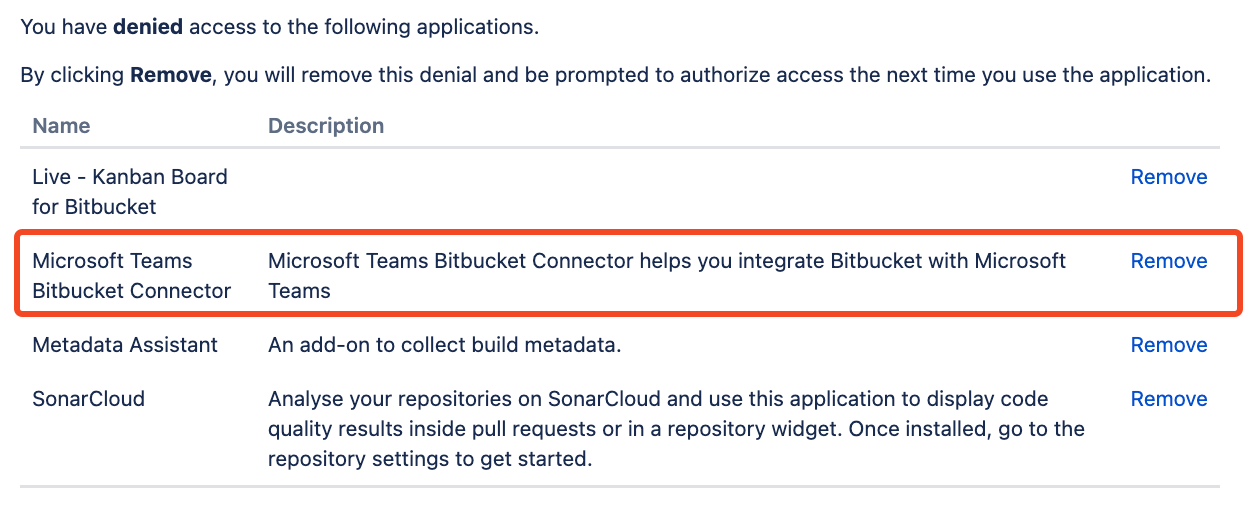The height and width of the screenshot is (510, 1256).
Task: Click the SonarCloud name in Name column
Action: (88, 399)
